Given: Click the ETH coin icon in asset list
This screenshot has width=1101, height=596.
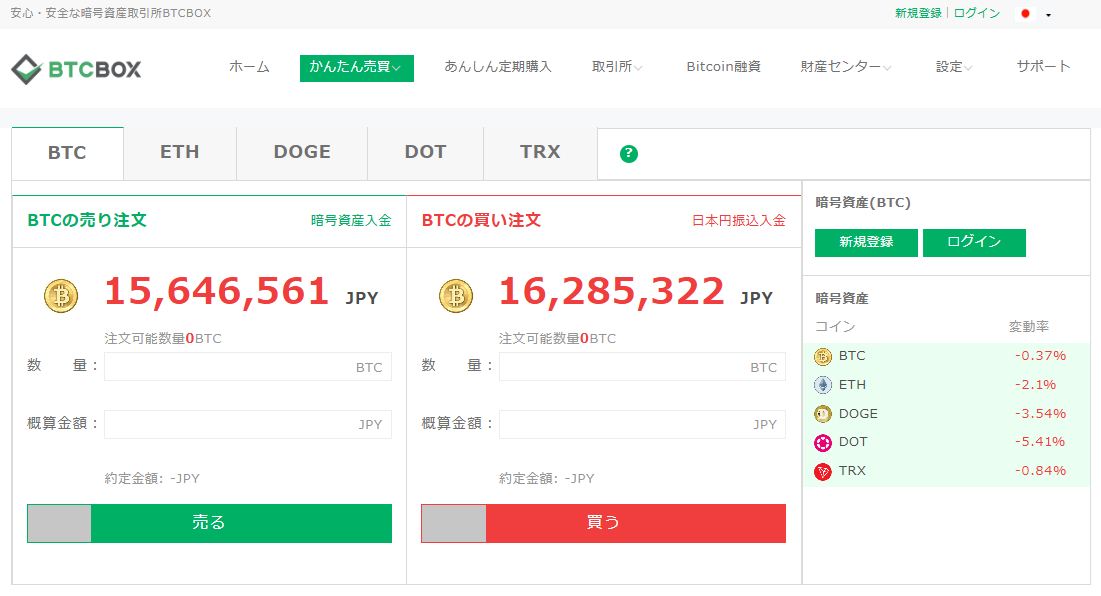Looking at the screenshot, I should [822, 385].
